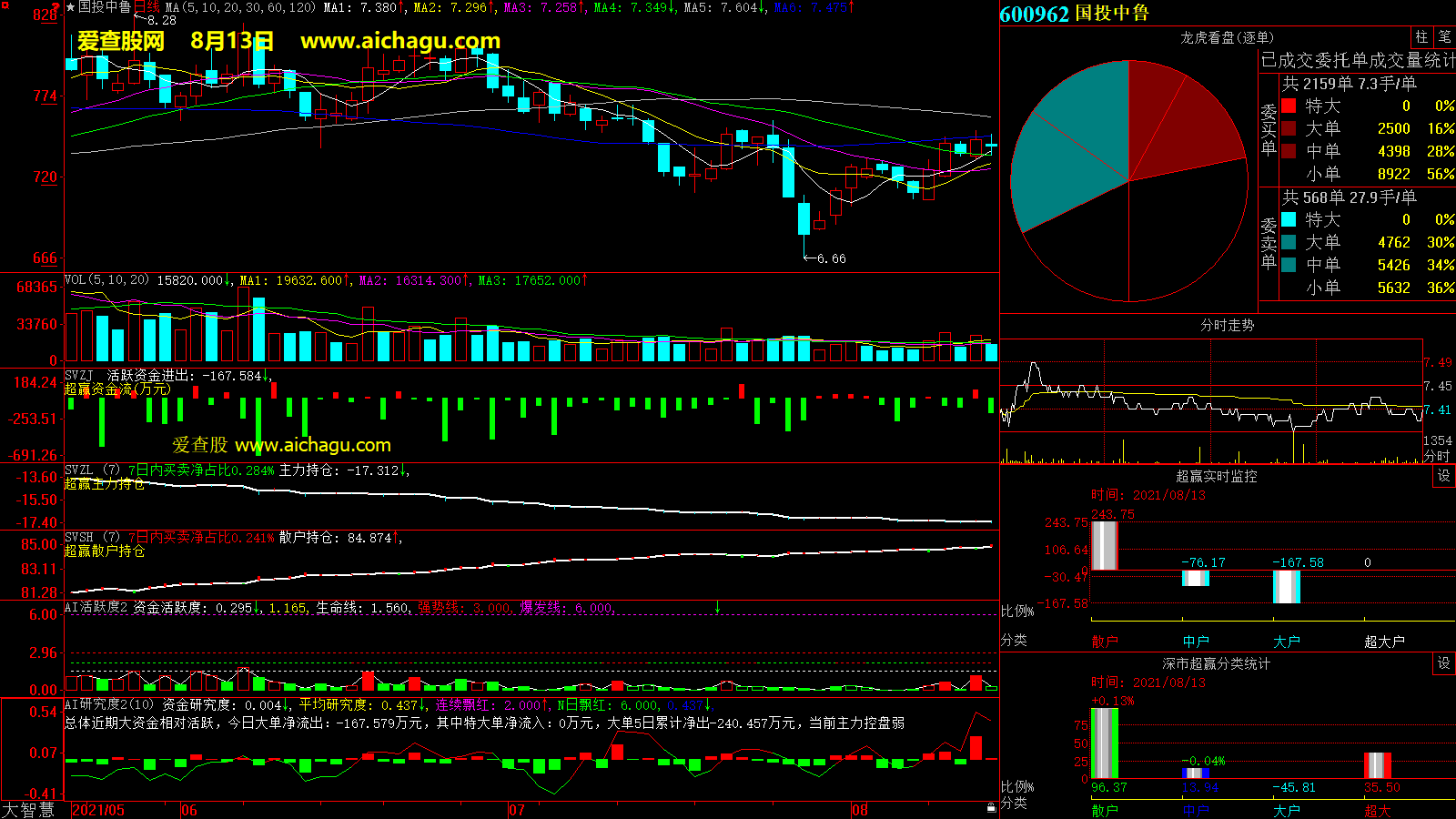Viewport: 1456px width, 819px height.
Task: Click the 日线 period label
Action: click(147, 7)
